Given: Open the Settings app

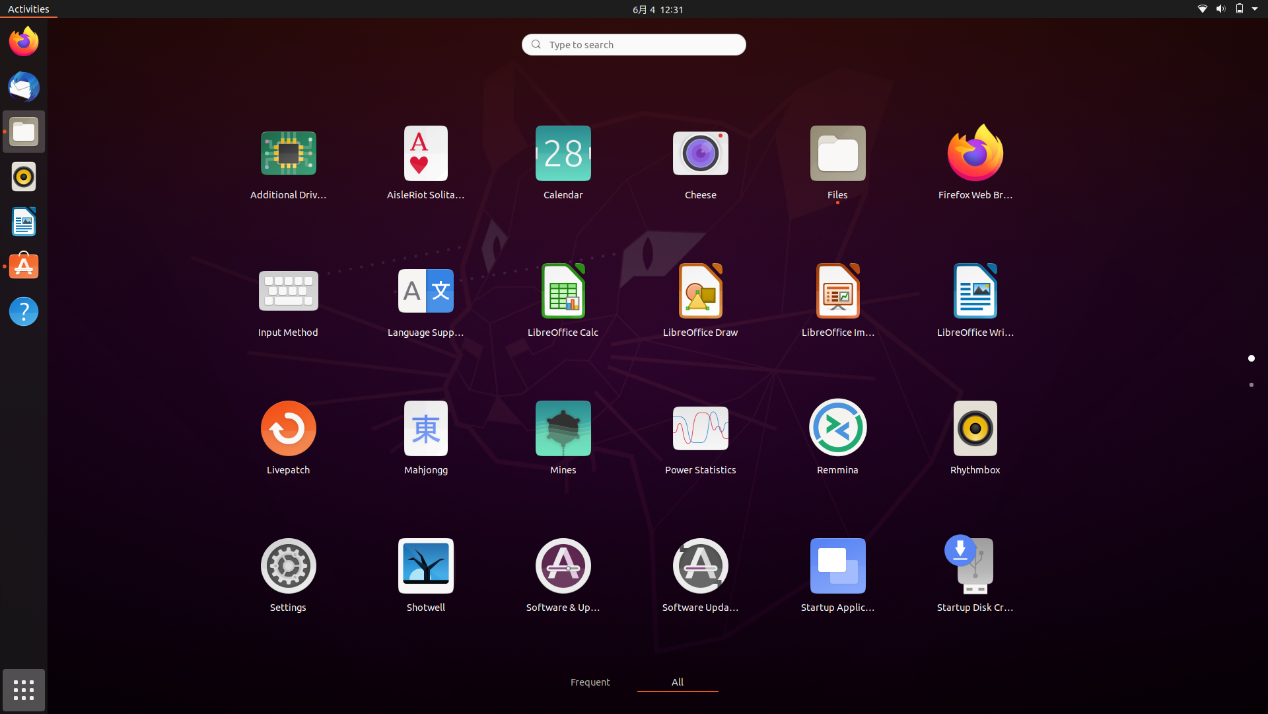Looking at the screenshot, I should click(x=288, y=566).
